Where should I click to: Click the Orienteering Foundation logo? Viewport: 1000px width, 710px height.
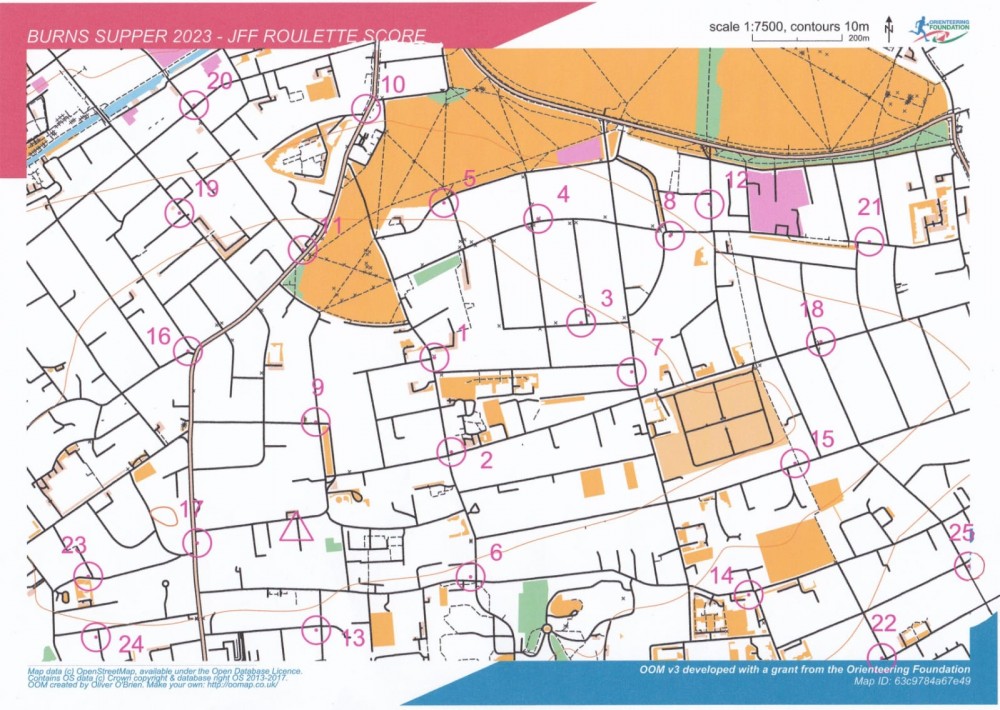click(x=939, y=28)
